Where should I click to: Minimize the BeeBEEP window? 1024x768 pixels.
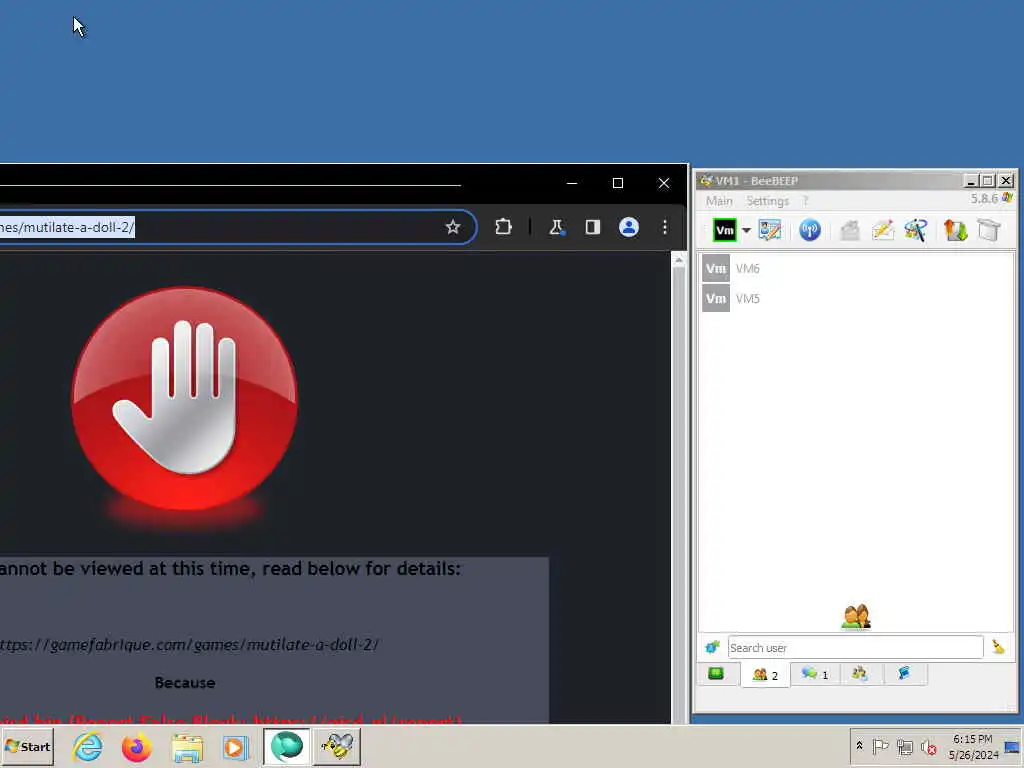971,181
